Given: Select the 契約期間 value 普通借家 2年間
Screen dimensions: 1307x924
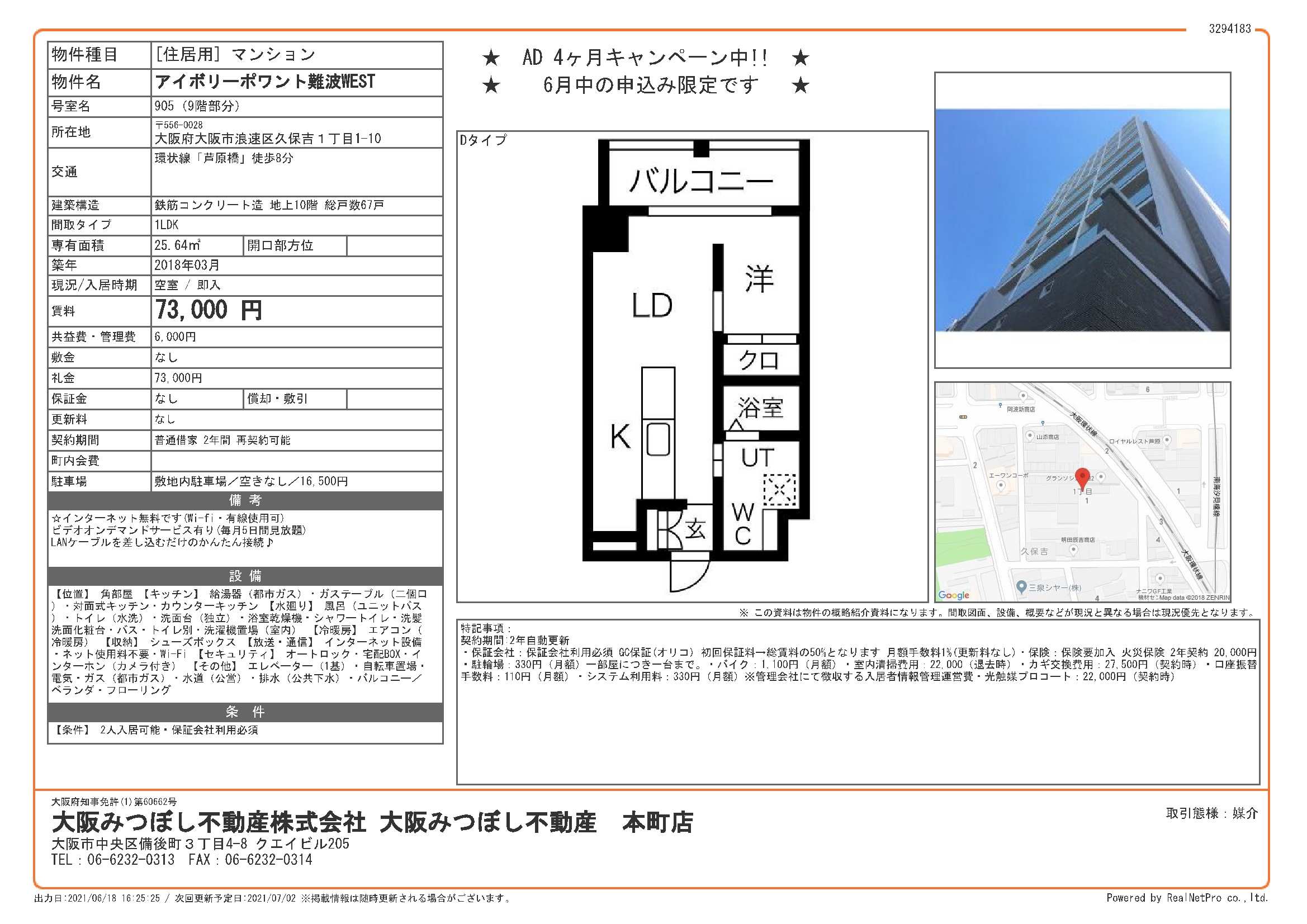Looking at the screenshot, I should (192, 440).
